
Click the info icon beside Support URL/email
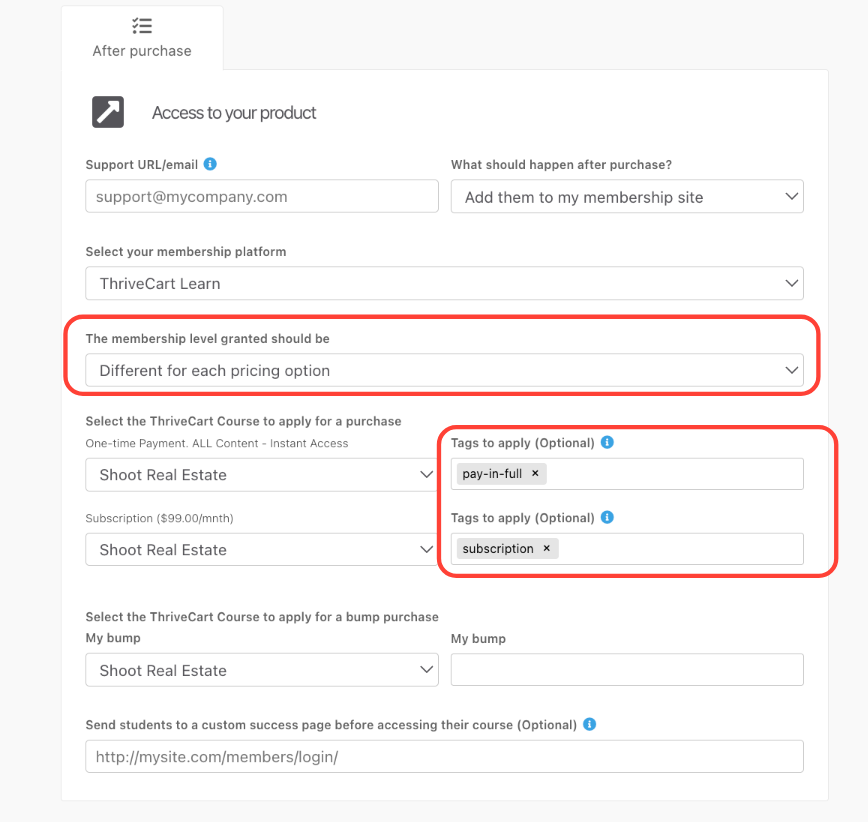(210, 164)
